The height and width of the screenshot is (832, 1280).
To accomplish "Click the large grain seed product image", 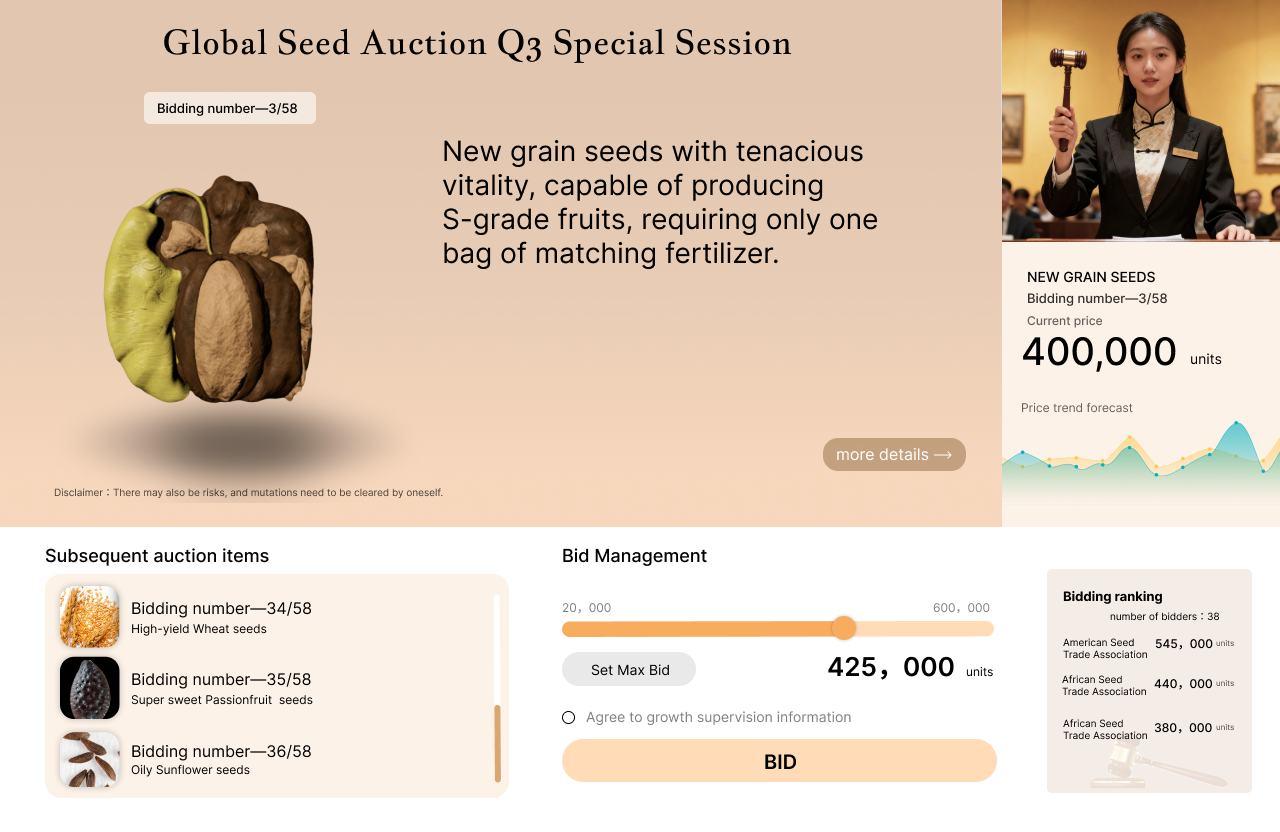I will [x=209, y=290].
